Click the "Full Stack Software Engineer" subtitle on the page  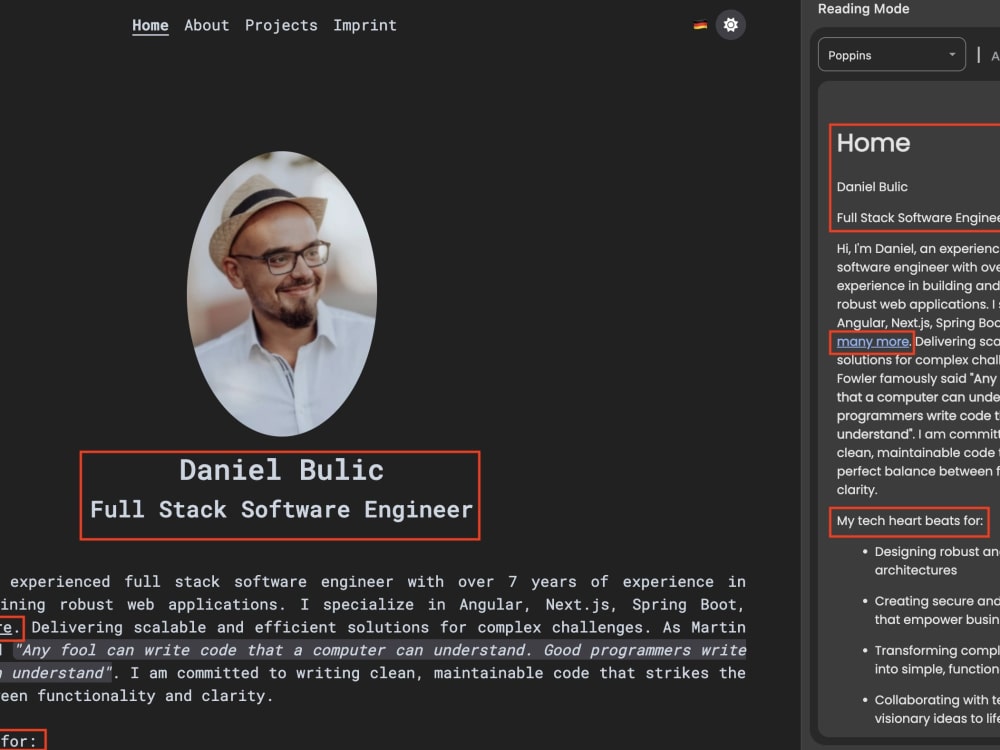(x=281, y=510)
